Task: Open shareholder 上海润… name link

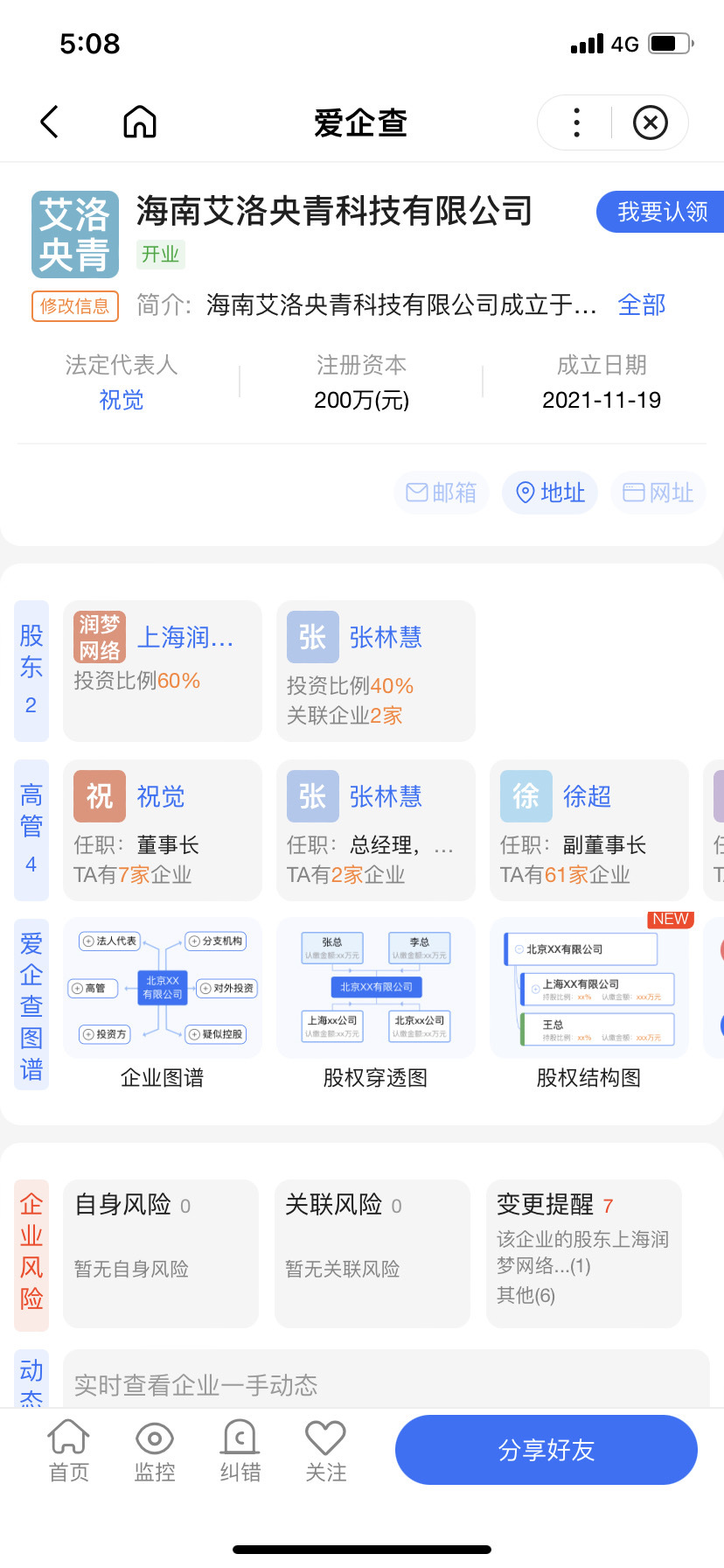Action: click(185, 637)
